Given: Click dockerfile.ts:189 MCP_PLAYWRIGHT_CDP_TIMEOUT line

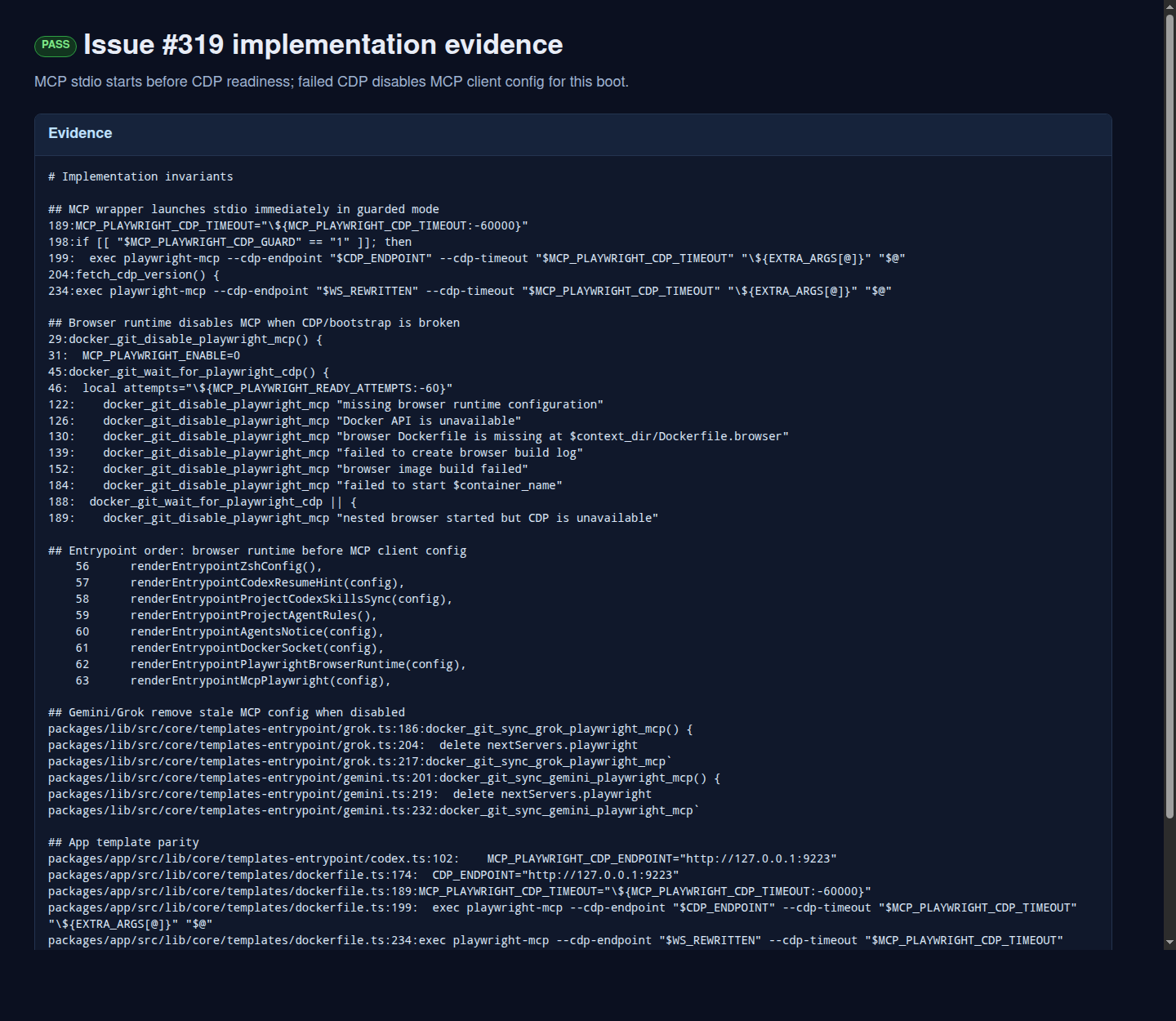Looking at the screenshot, I should click(460, 892).
